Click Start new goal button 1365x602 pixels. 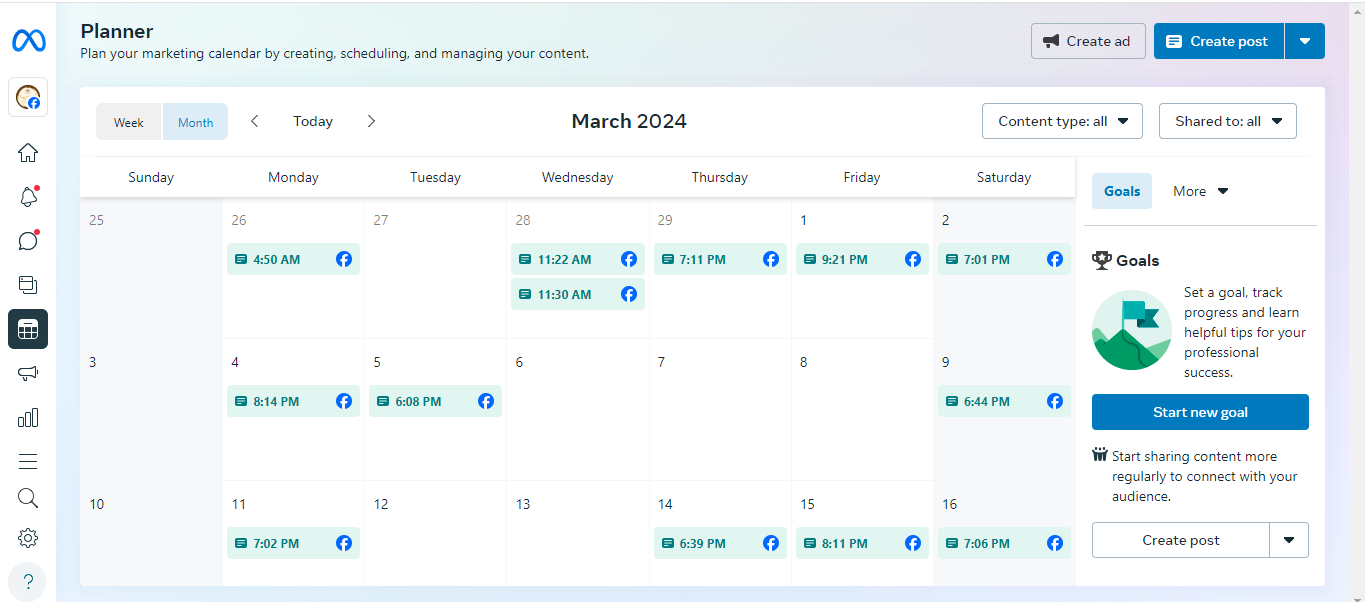pyautogui.click(x=1200, y=412)
